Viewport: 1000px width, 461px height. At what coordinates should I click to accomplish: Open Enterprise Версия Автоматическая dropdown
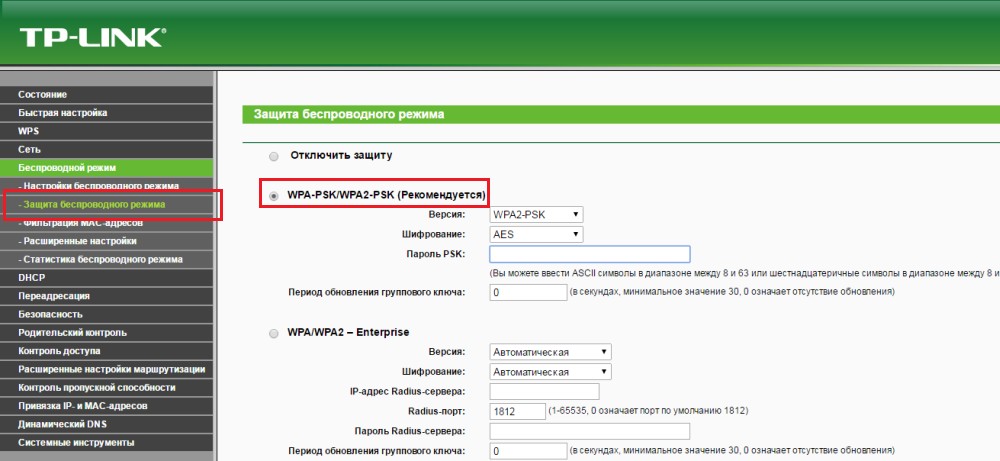coord(550,352)
